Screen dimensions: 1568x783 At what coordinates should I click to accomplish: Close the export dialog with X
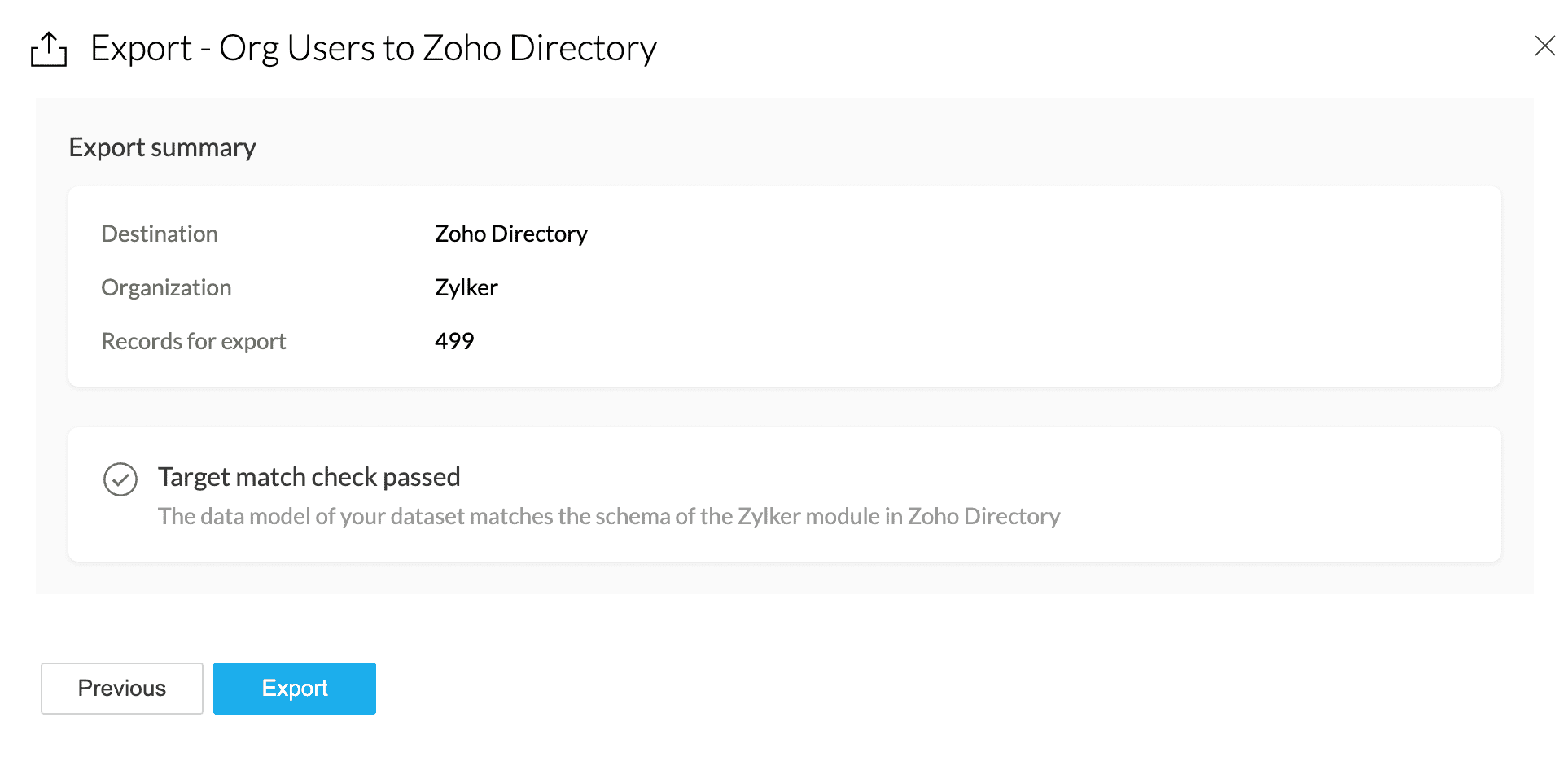coord(1544,46)
